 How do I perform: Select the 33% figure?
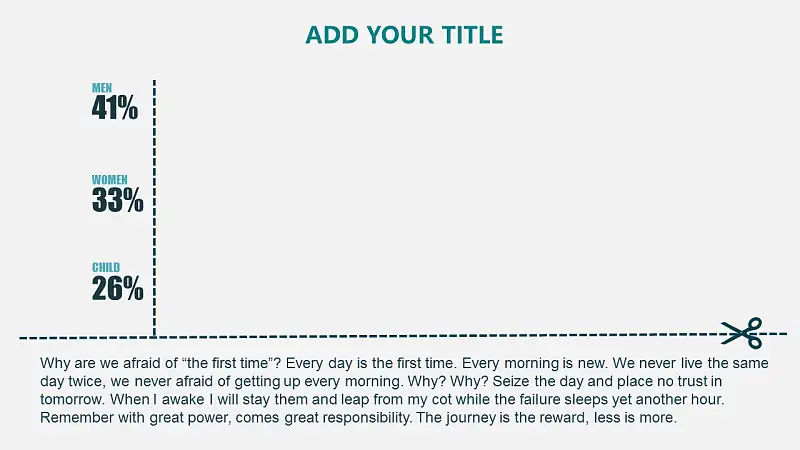click(x=117, y=199)
